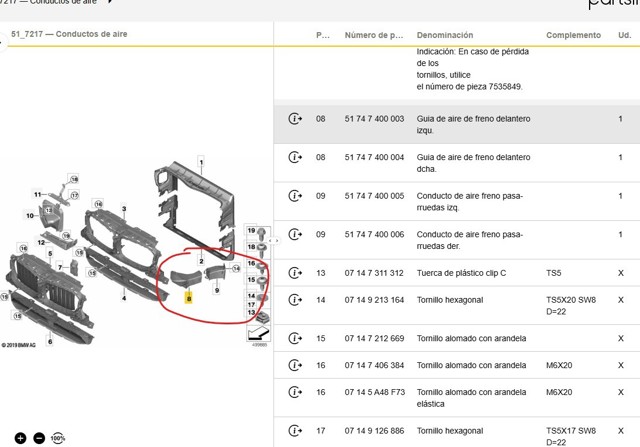Select callout 2 in the diagram
The image size is (640, 447).
[x=201, y=261]
